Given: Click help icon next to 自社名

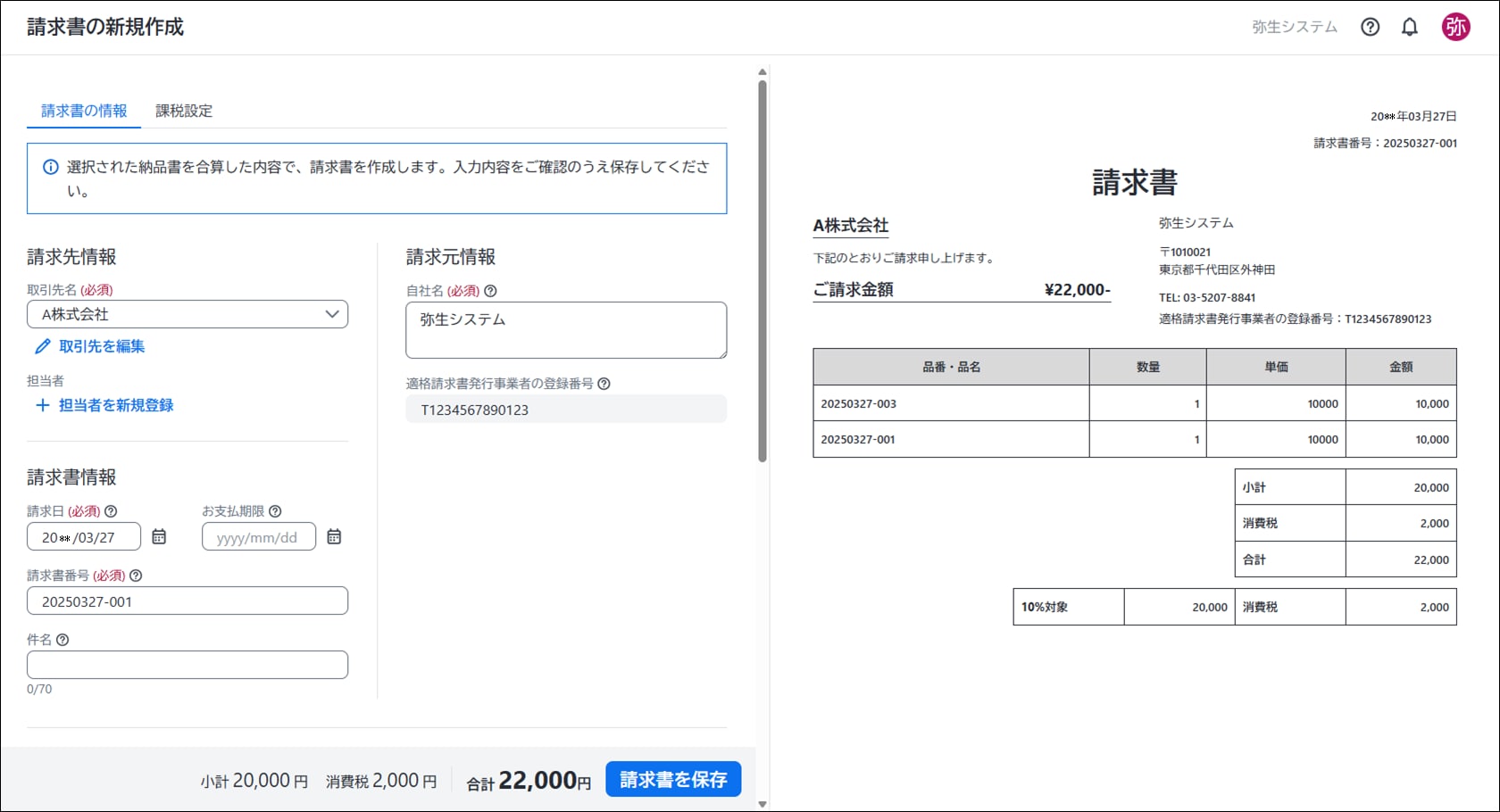Looking at the screenshot, I should 490,291.
